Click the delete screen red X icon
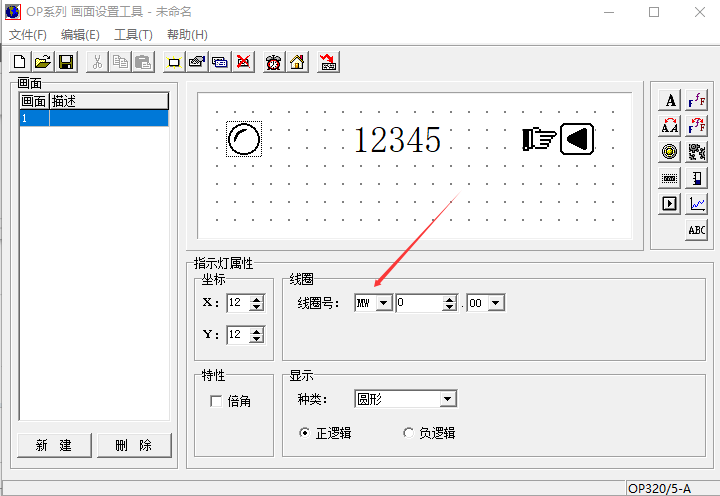 pos(243,62)
